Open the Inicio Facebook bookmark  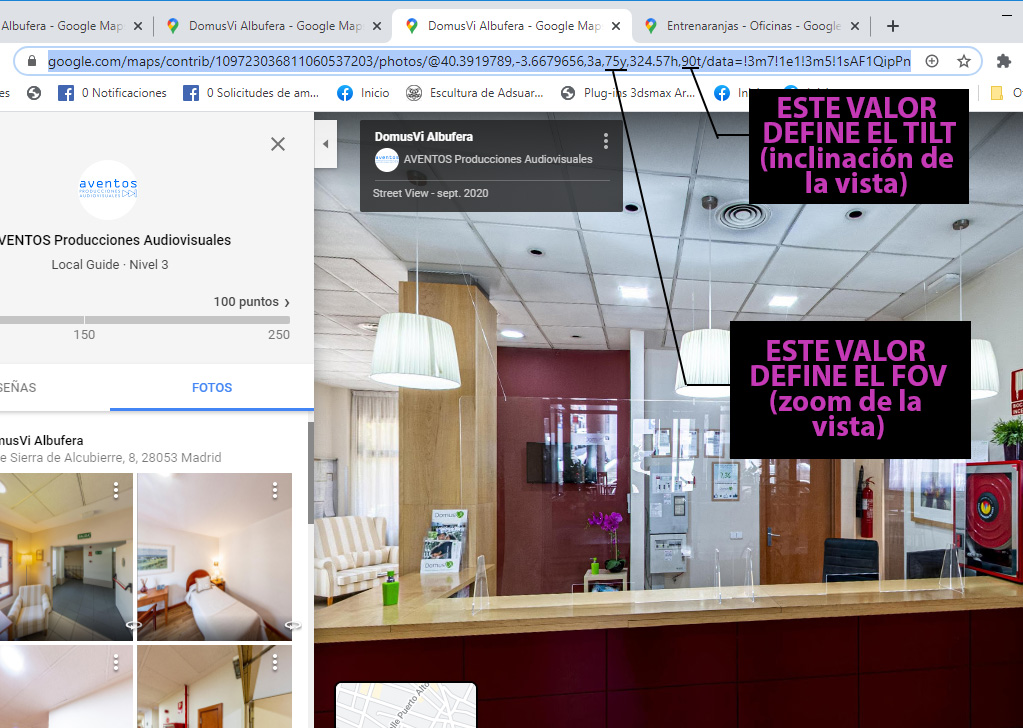(x=363, y=93)
